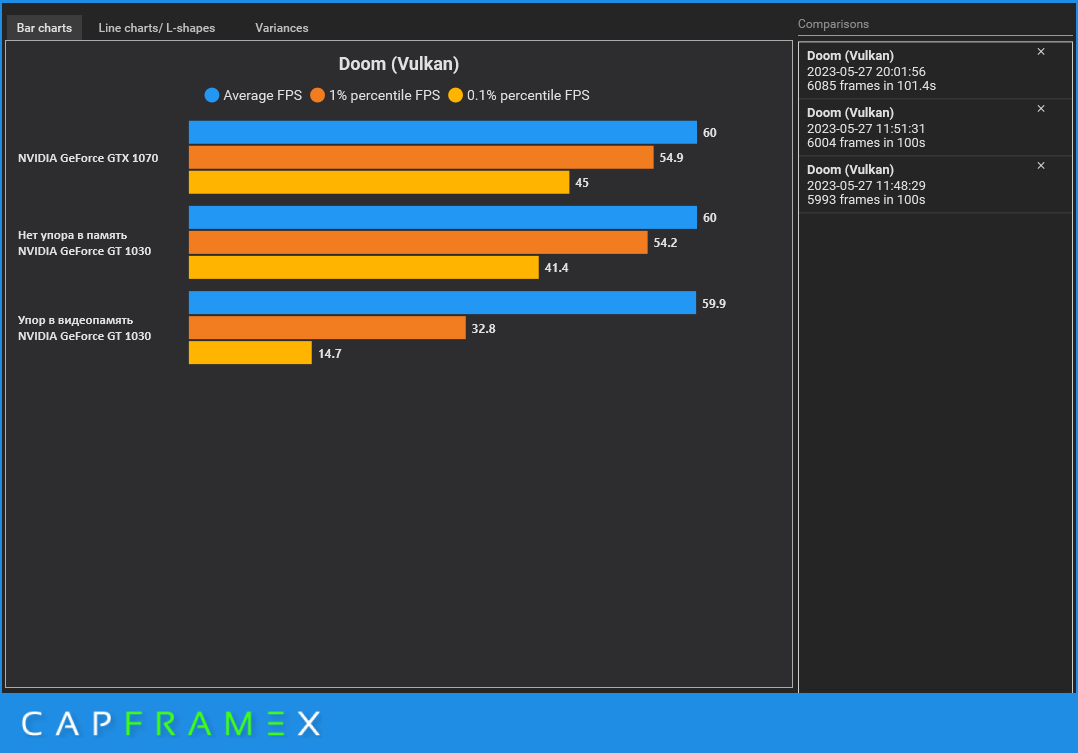Remove the 11:48:29 Doom comparison with its X
This screenshot has width=1078, height=753.
1041,166
